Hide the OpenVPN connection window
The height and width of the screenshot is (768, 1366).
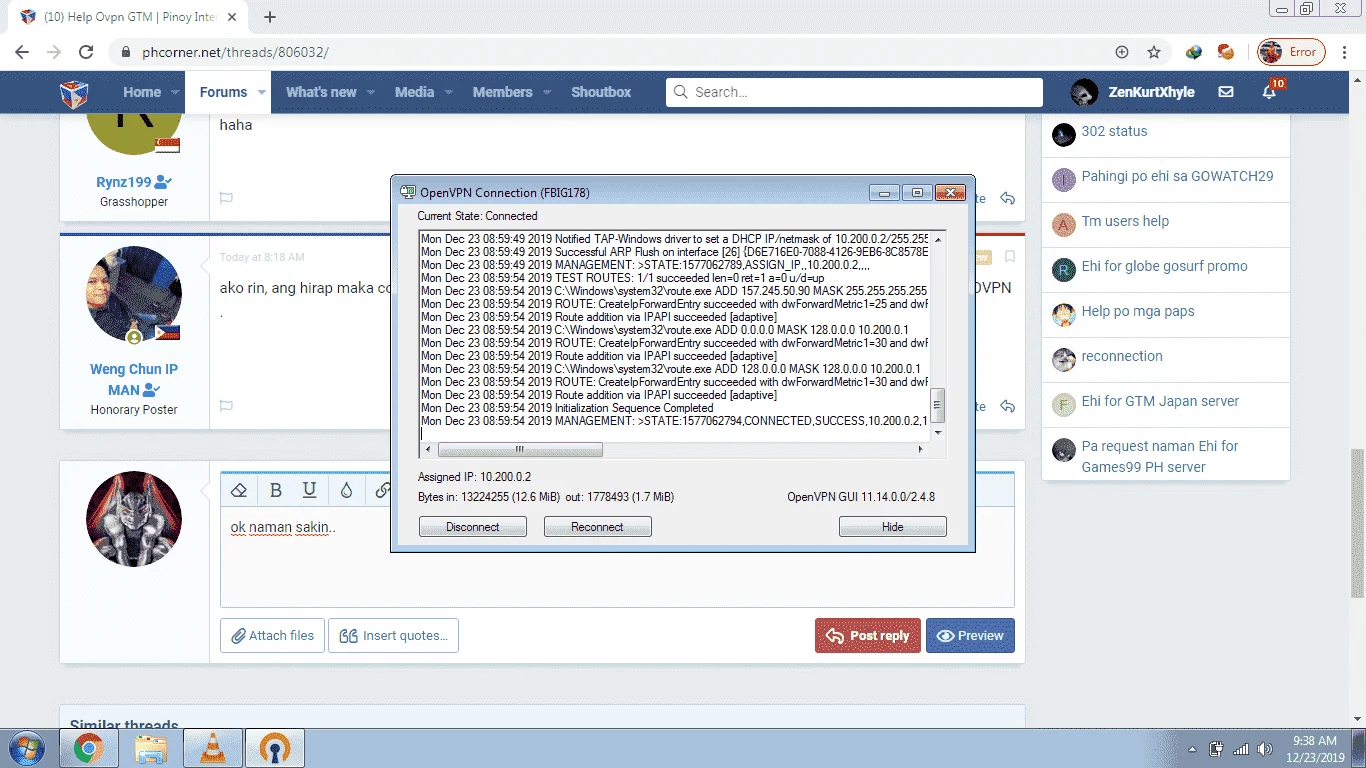(x=892, y=527)
